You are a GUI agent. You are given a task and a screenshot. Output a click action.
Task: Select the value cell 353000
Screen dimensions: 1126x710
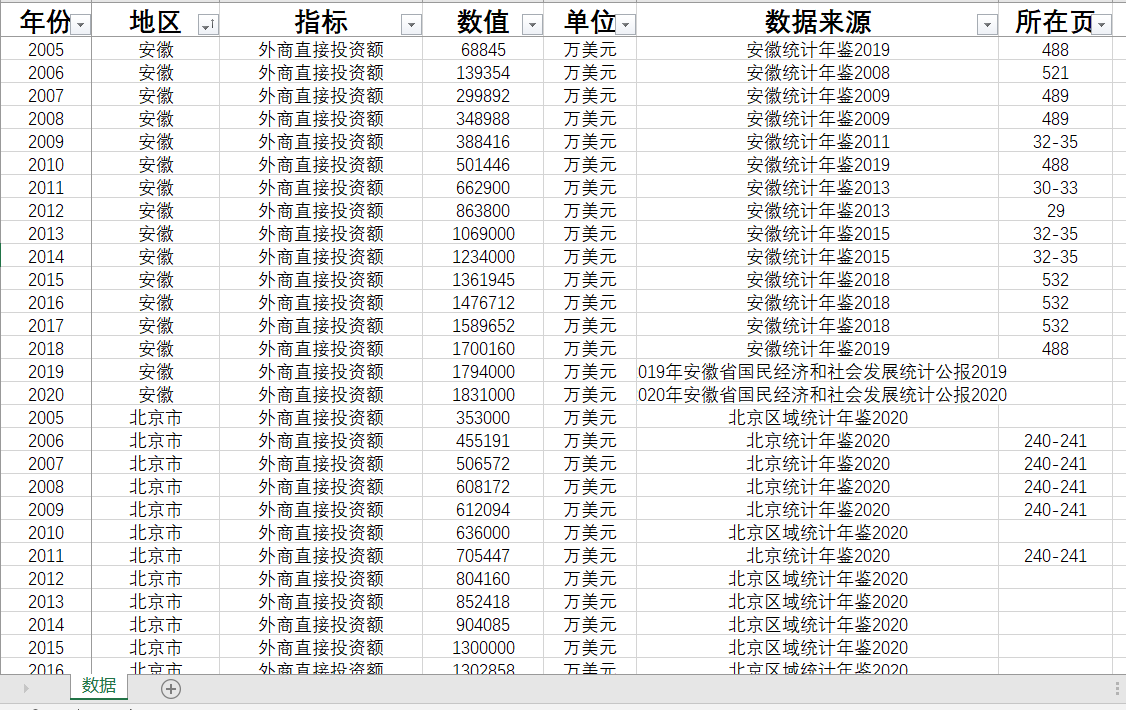pos(483,418)
